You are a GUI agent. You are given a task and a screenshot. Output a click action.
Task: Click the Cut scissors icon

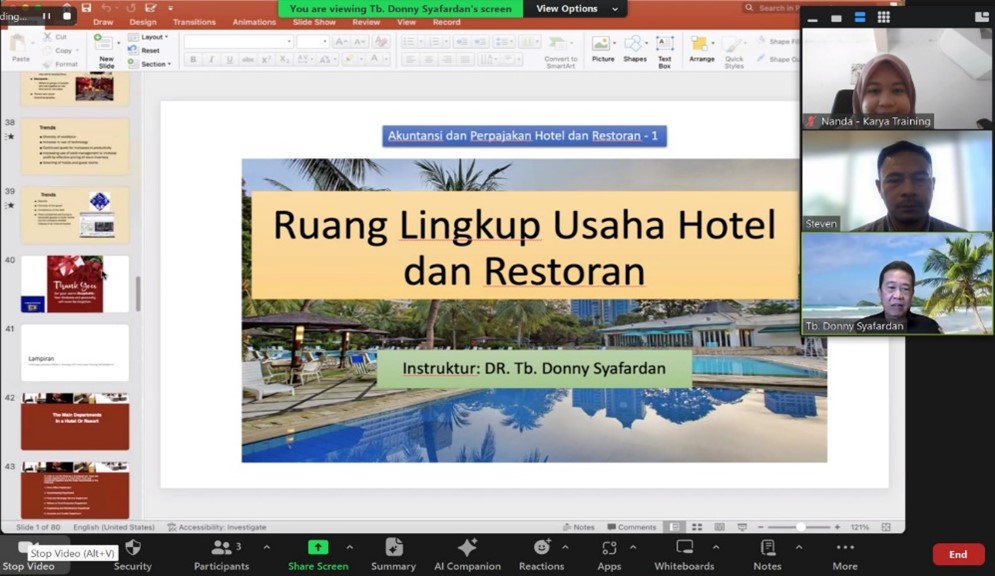pos(48,37)
